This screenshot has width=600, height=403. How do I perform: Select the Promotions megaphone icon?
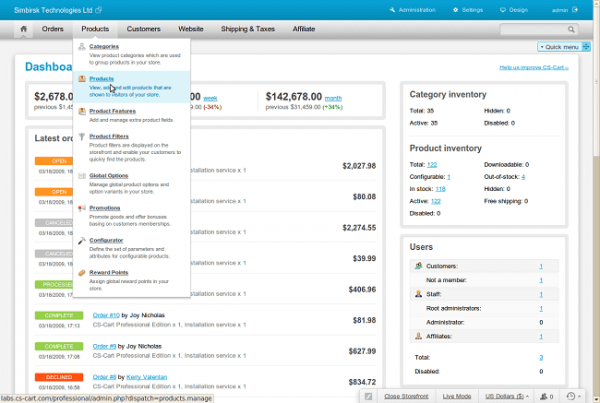tap(82, 208)
